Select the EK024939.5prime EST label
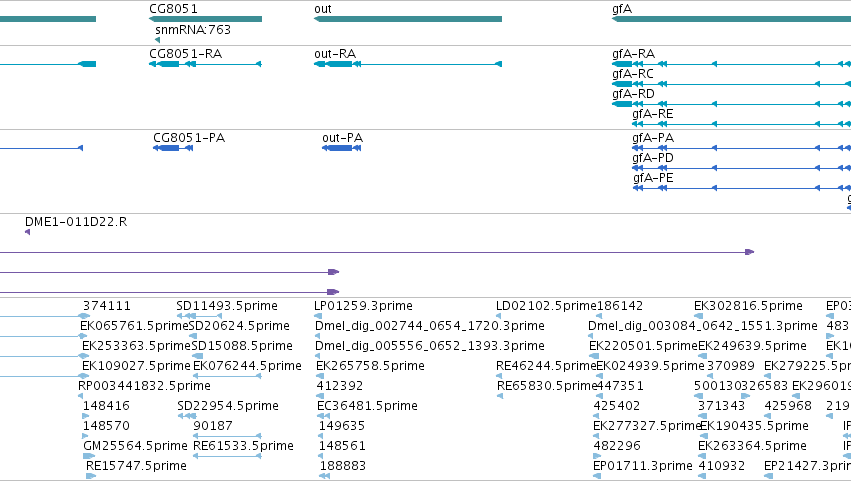Screen dimensions: 851x481 click(650, 366)
